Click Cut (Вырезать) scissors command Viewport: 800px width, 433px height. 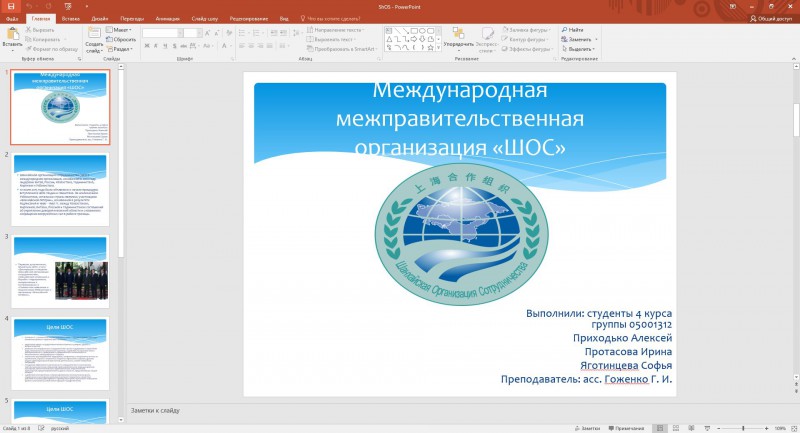[x=40, y=30]
